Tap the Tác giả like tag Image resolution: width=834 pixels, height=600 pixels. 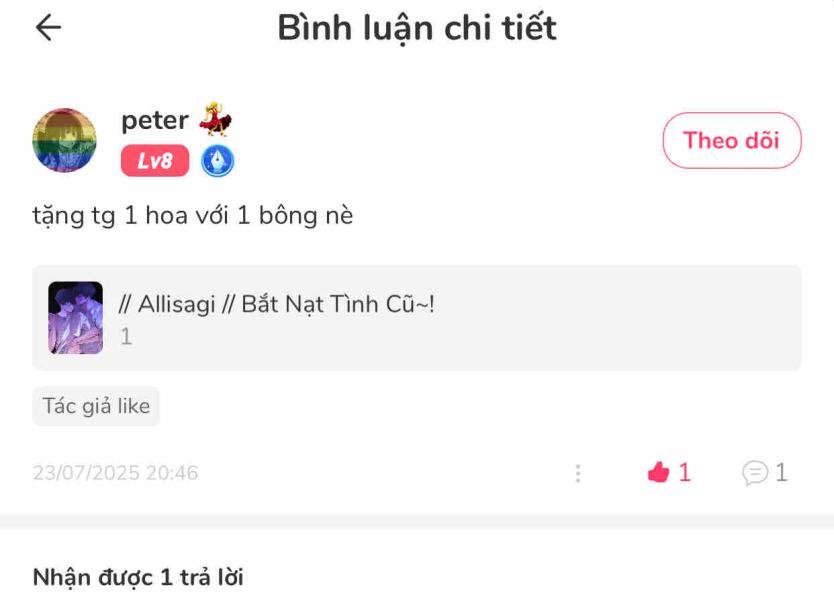(x=96, y=406)
